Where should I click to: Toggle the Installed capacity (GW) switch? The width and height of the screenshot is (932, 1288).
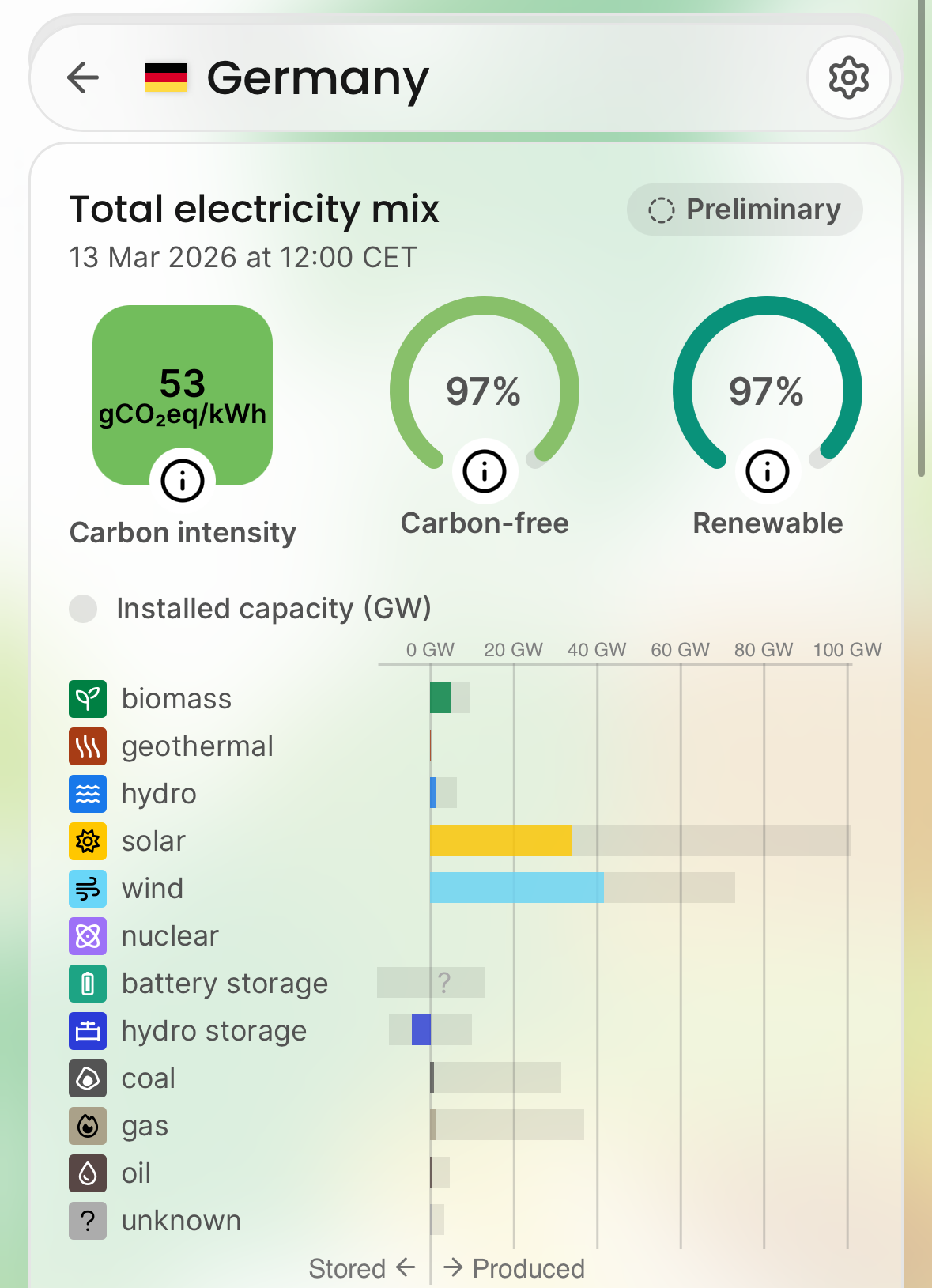coord(83,609)
